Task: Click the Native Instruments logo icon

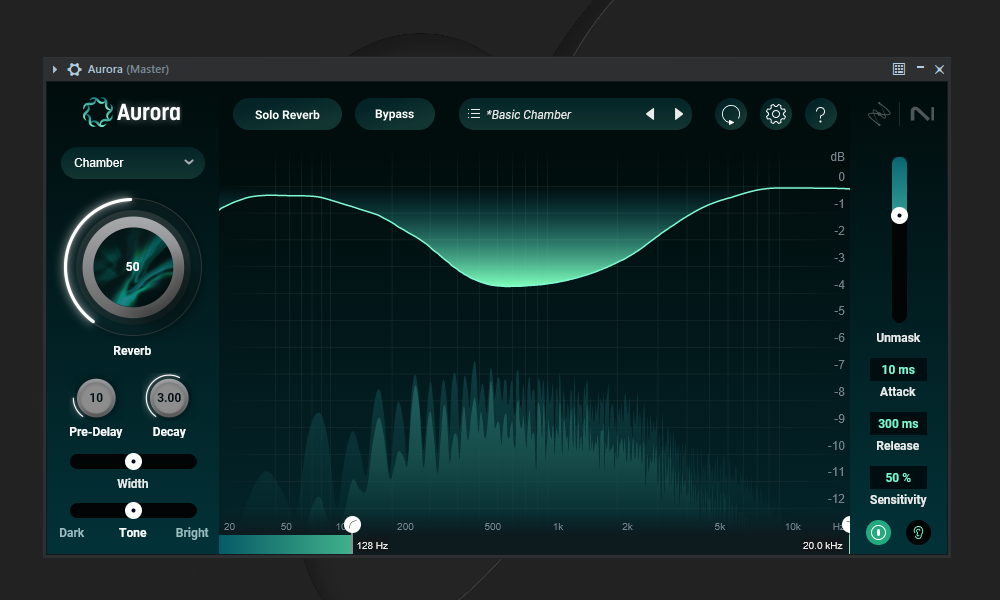Action: pyautogui.click(x=921, y=115)
